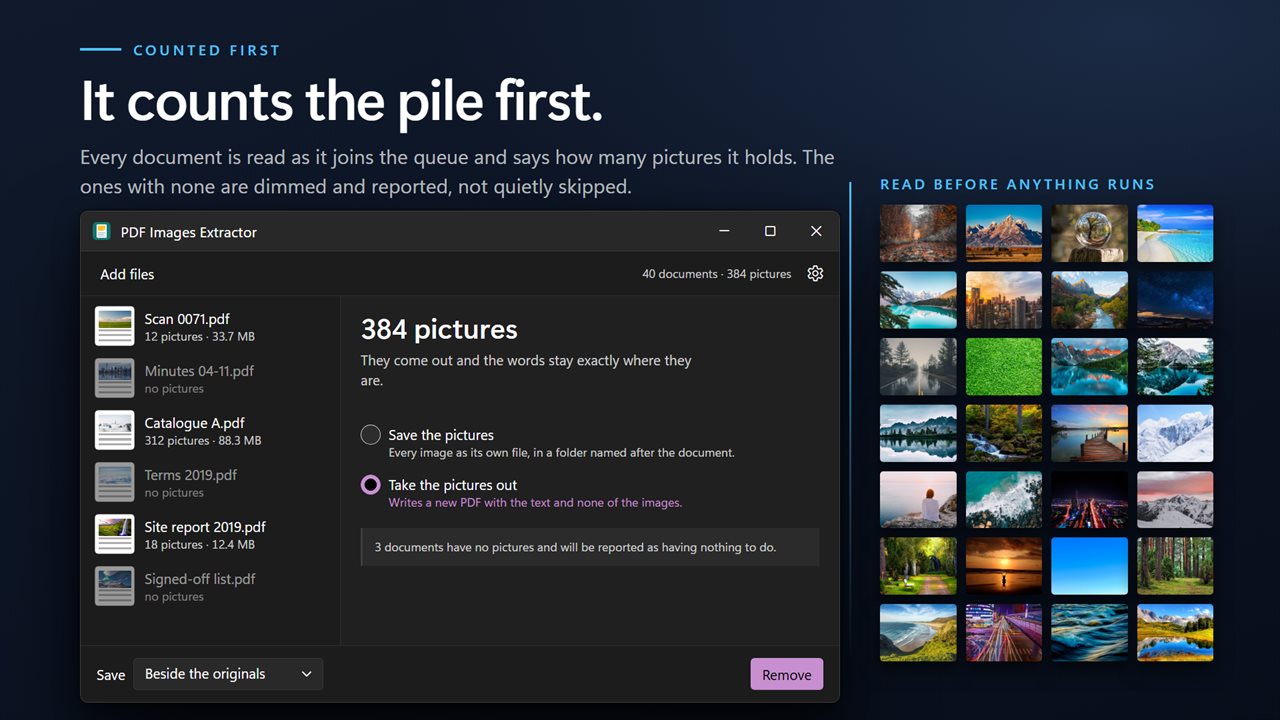Screen dimensions: 1280x720
Task: Select the Minutes 04-11.pdf document icon
Action: pos(115,378)
